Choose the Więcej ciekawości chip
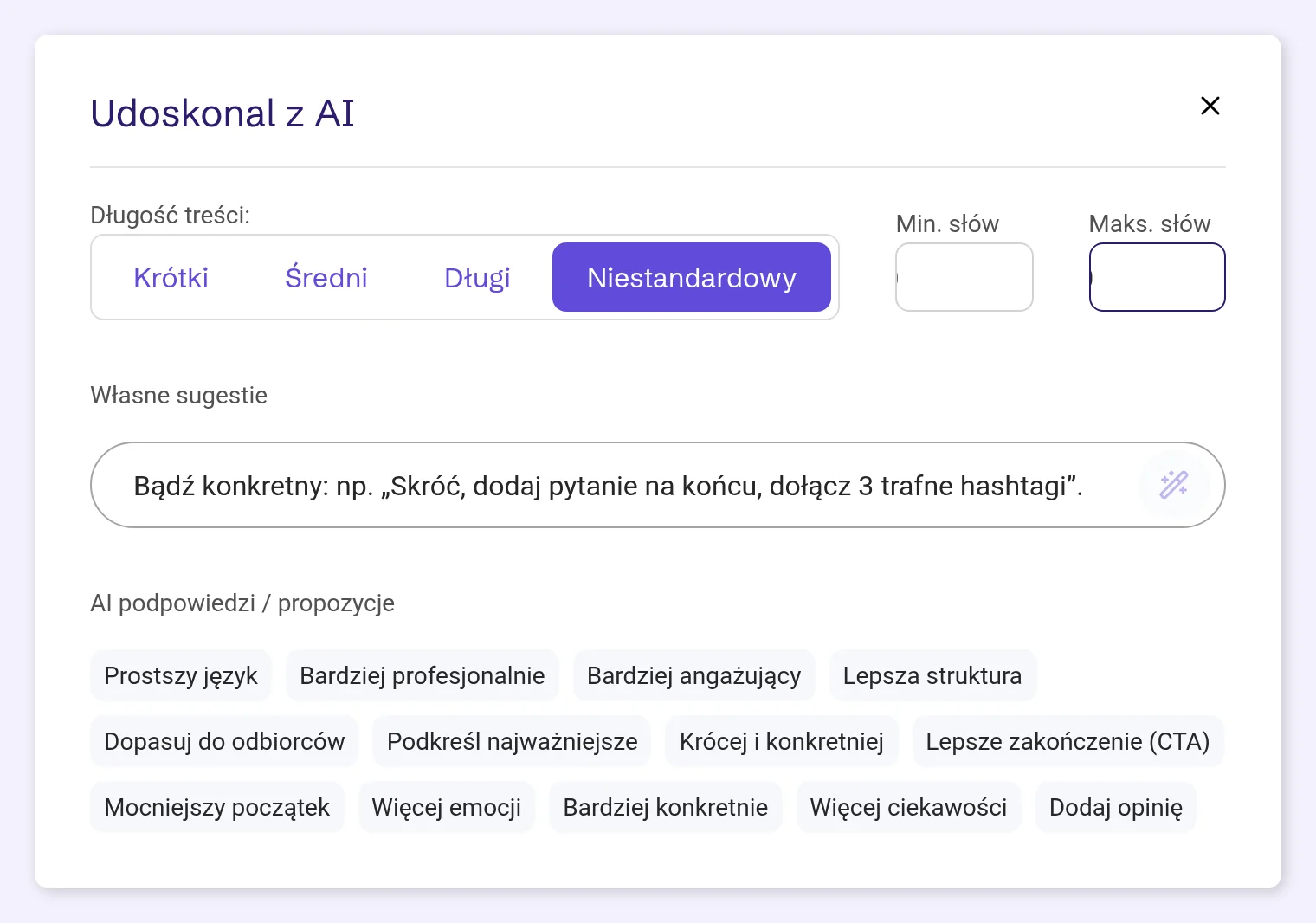Viewport: 1316px width, 923px height. point(908,807)
